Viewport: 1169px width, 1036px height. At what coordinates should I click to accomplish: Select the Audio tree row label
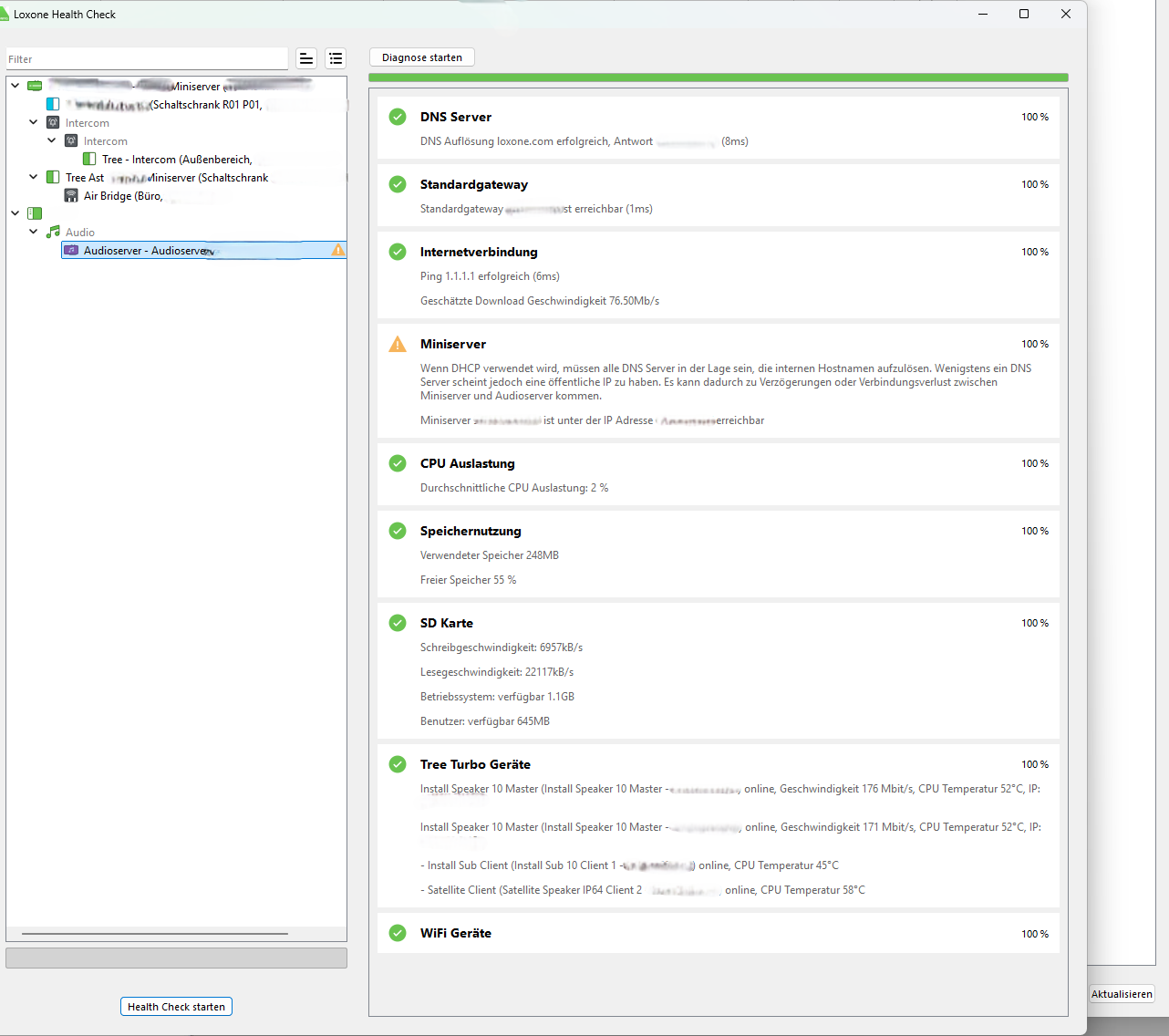(x=80, y=232)
